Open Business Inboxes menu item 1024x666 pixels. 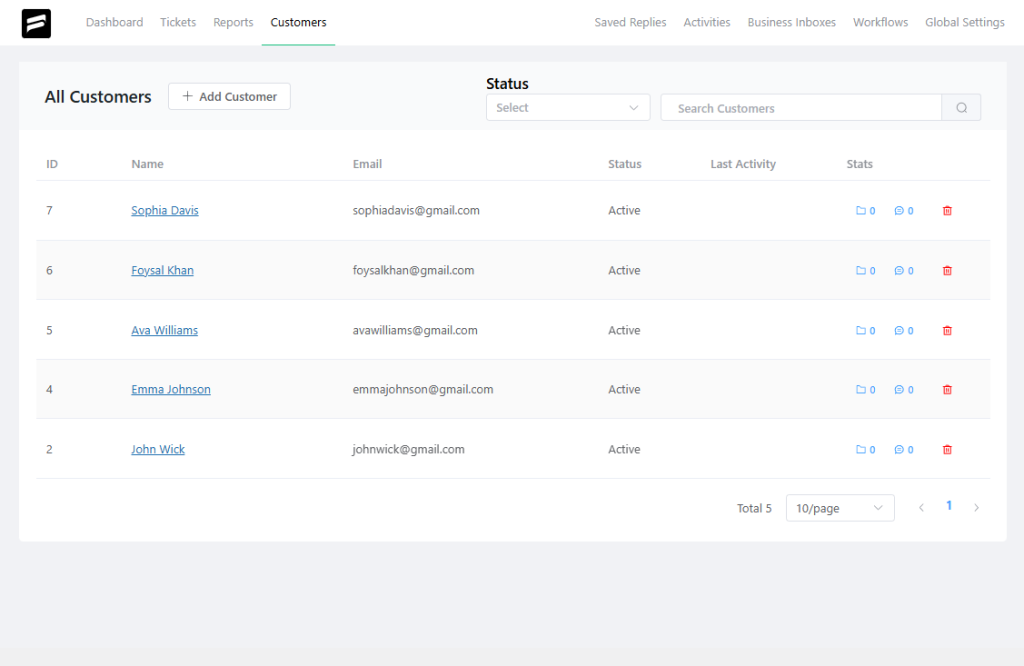[x=792, y=22]
